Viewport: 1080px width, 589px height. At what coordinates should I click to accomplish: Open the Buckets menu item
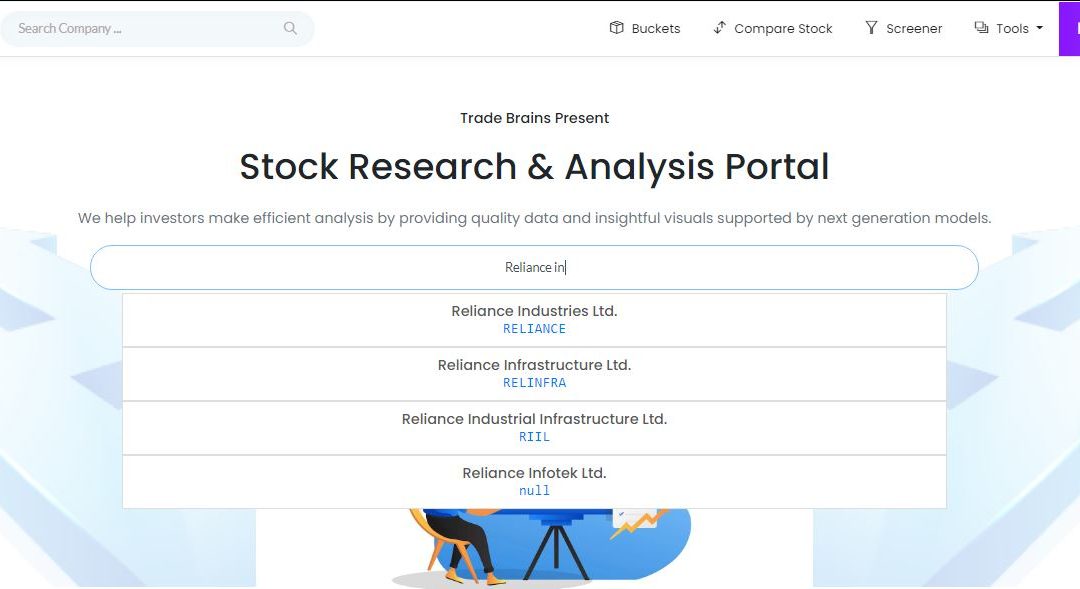[656, 29]
